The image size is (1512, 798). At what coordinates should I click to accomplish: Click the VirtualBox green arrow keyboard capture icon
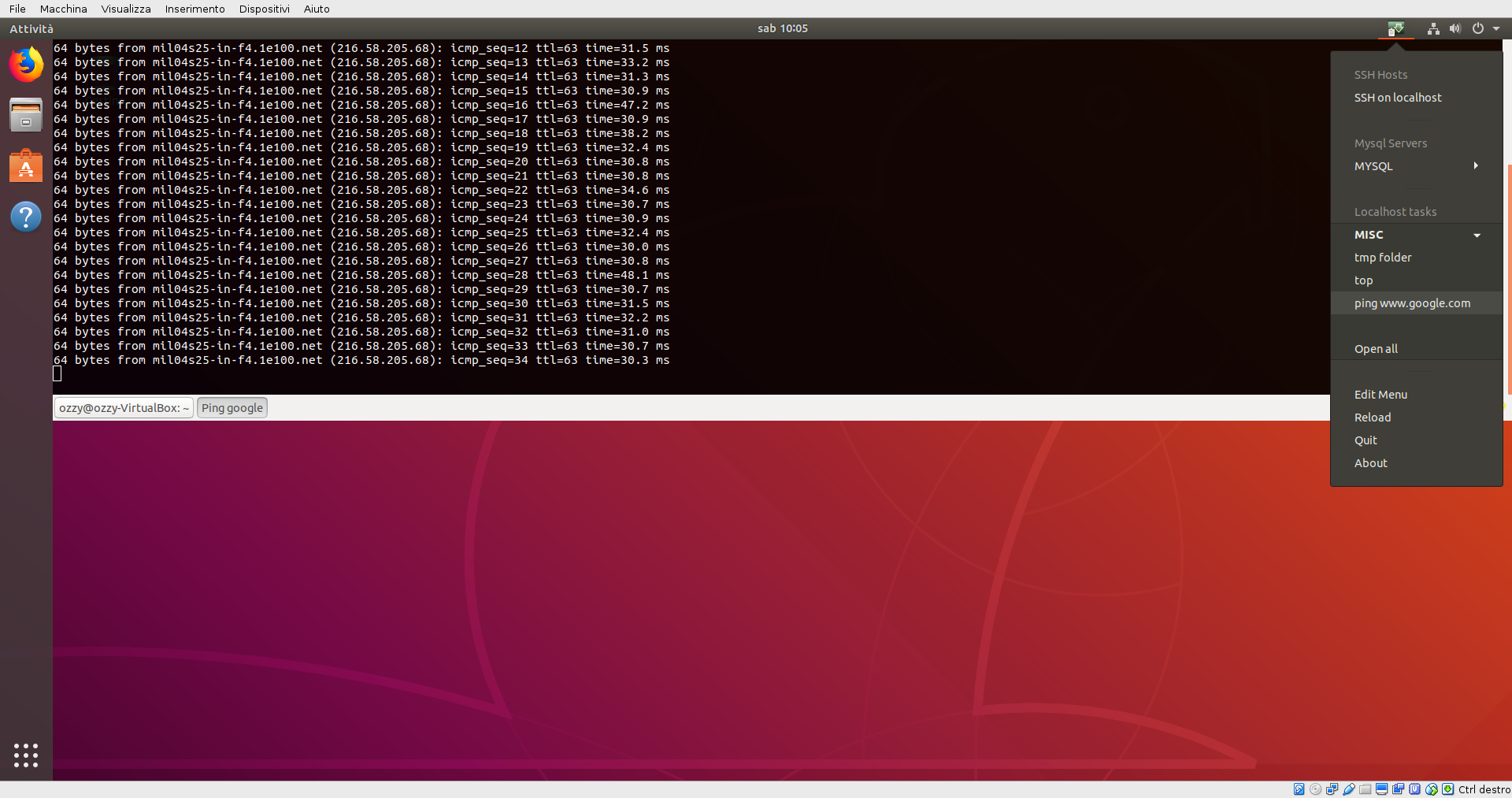[x=1448, y=789]
